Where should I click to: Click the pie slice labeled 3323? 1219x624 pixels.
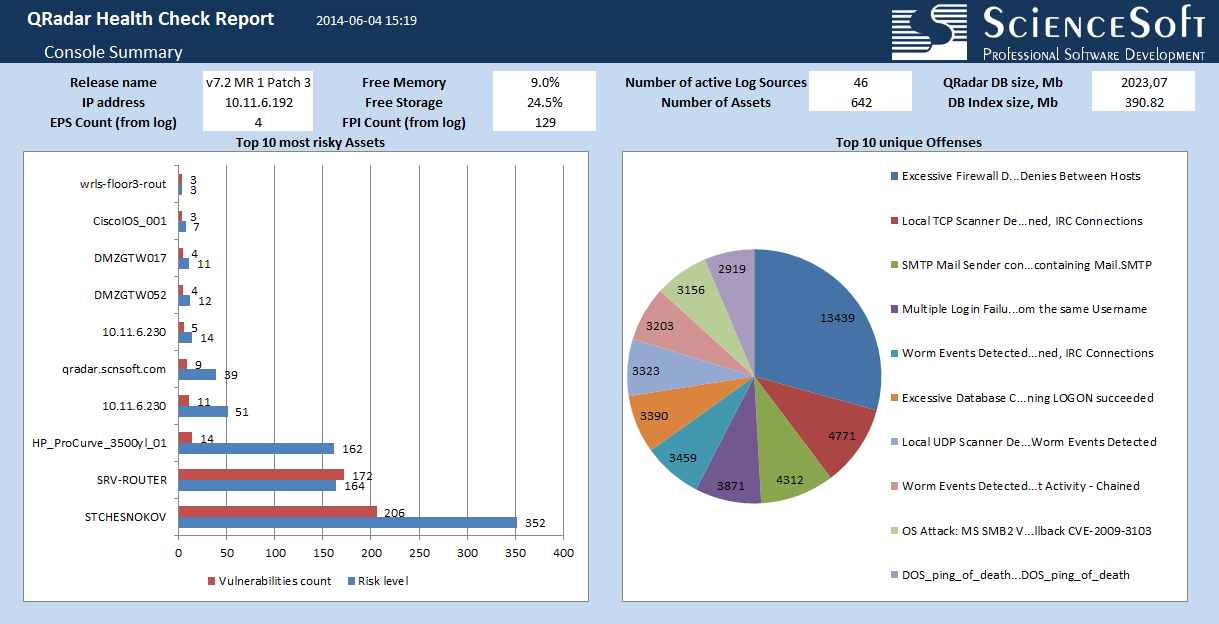(x=666, y=372)
